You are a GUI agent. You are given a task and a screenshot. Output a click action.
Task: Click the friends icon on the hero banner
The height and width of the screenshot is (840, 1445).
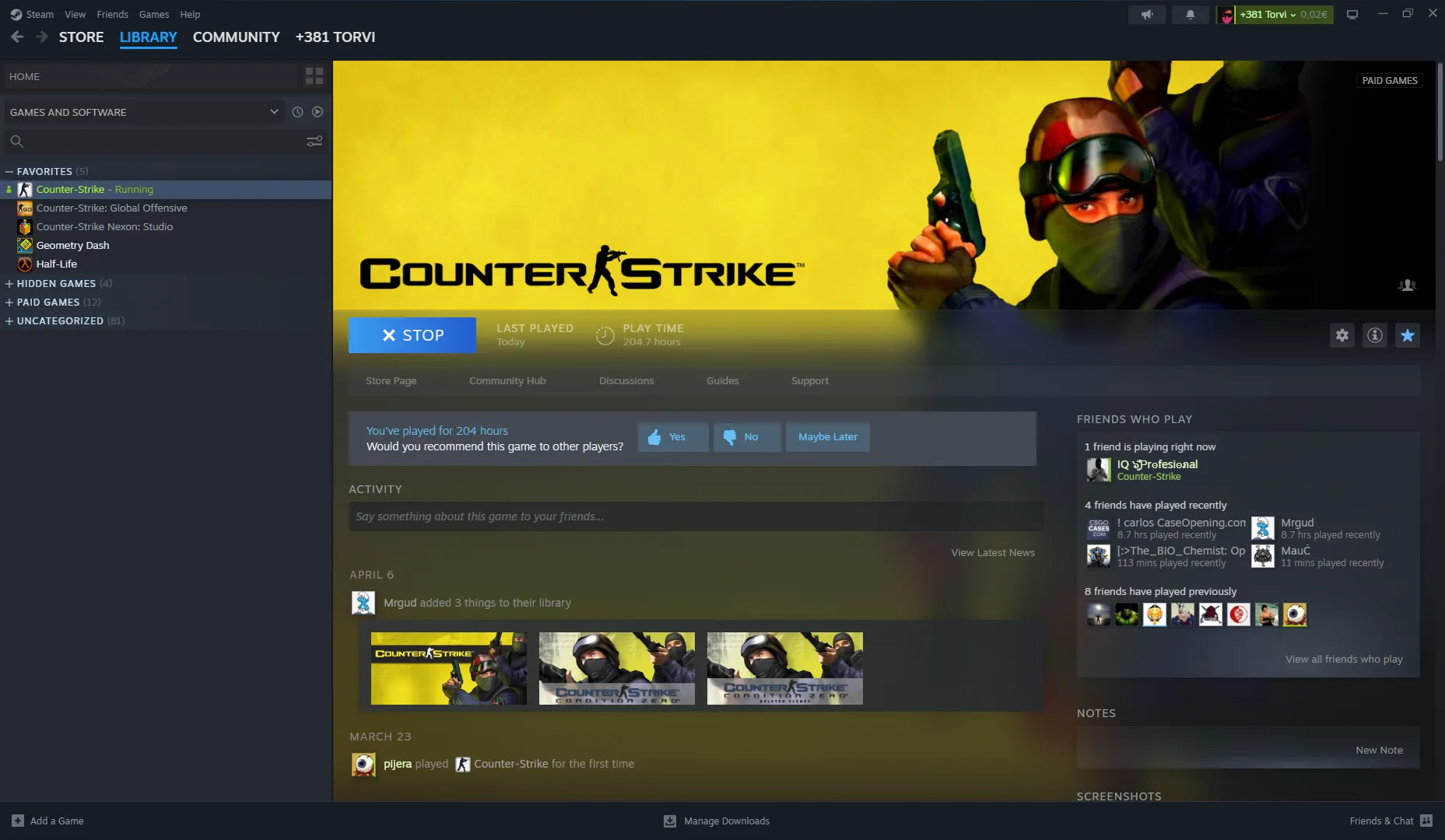(x=1407, y=285)
